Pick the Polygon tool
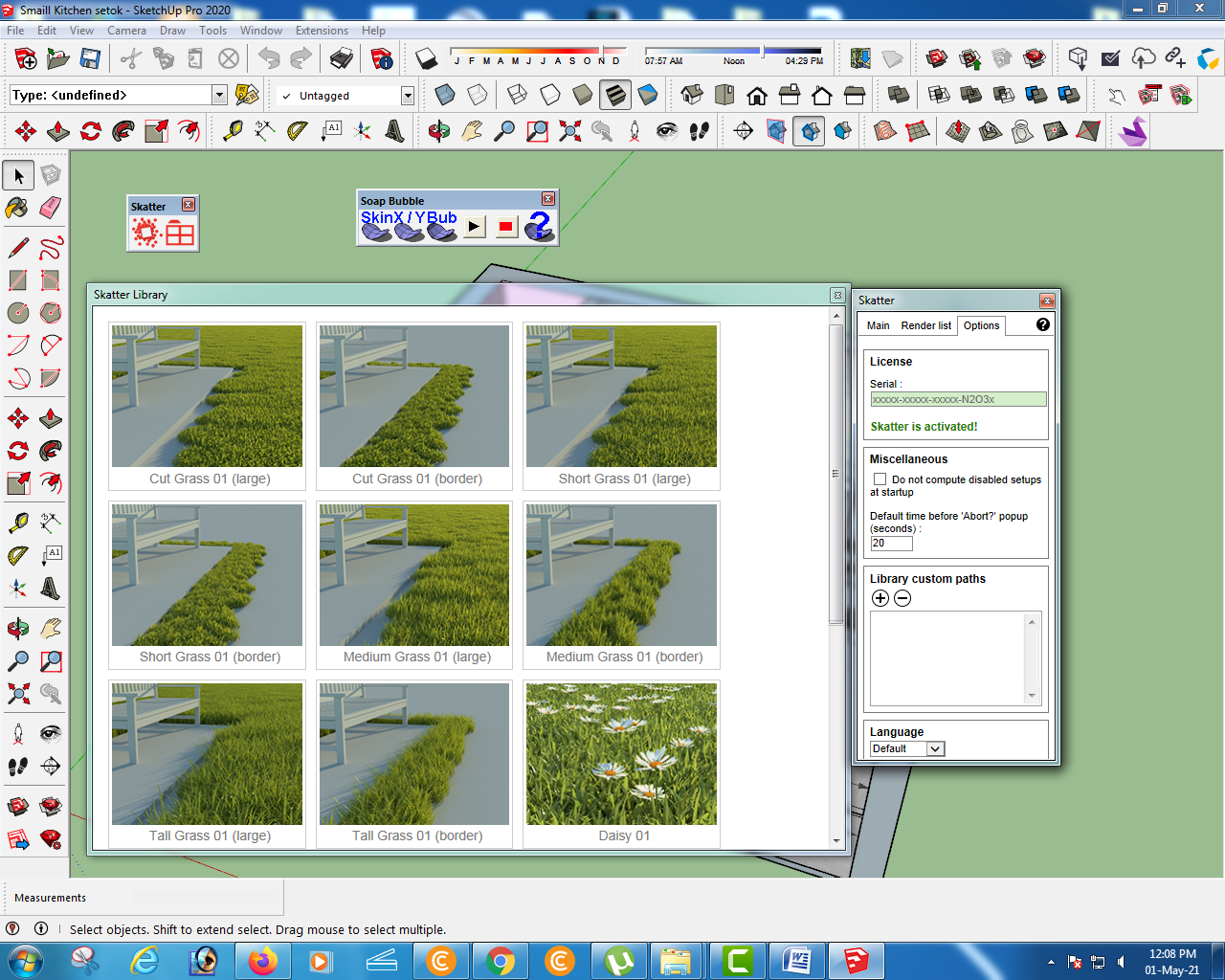This screenshot has height=980, width=1225. [x=51, y=313]
